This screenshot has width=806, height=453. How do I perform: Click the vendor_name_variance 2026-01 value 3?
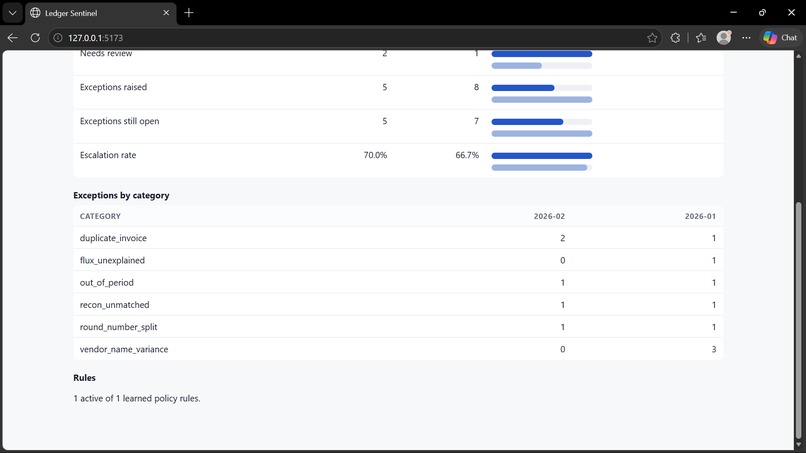coord(713,349)
